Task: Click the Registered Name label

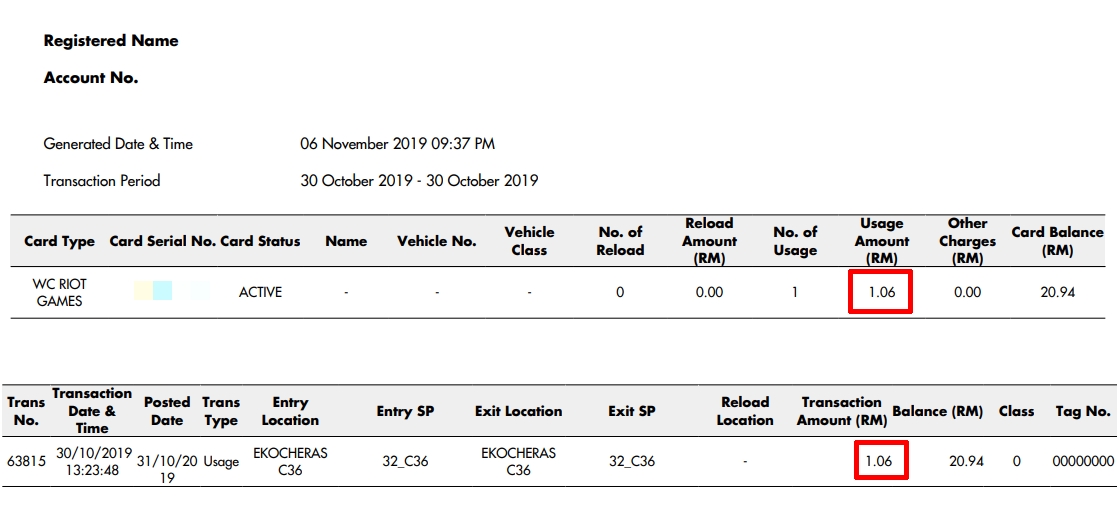Action: click(x=111, y=41)
